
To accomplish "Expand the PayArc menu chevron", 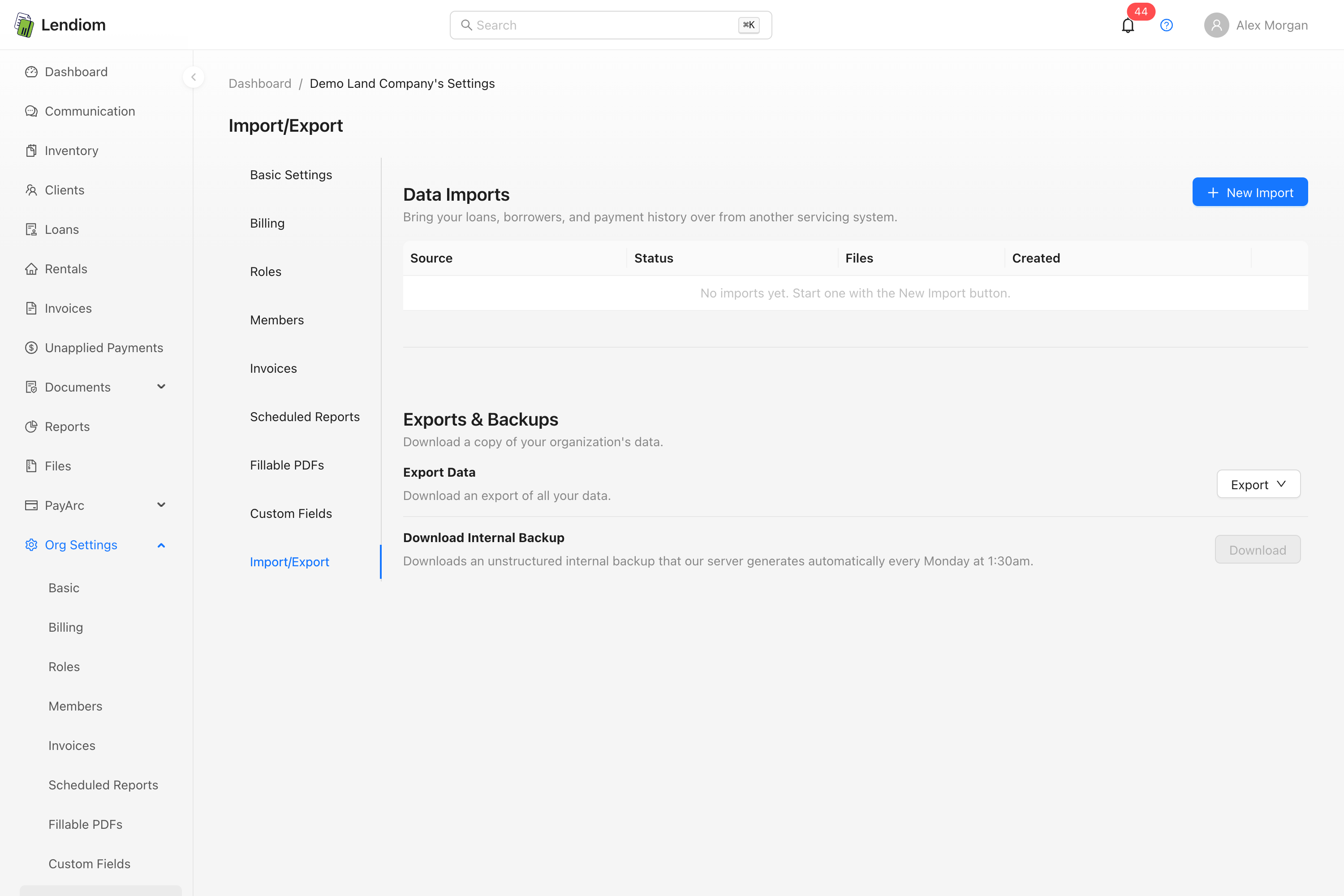I will (x=161, y=505).
